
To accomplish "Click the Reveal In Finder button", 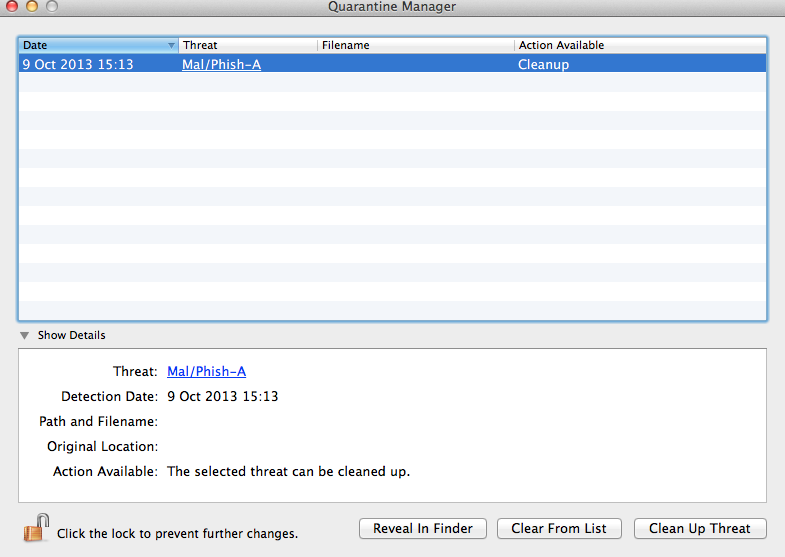I will [x=423, y=528].
